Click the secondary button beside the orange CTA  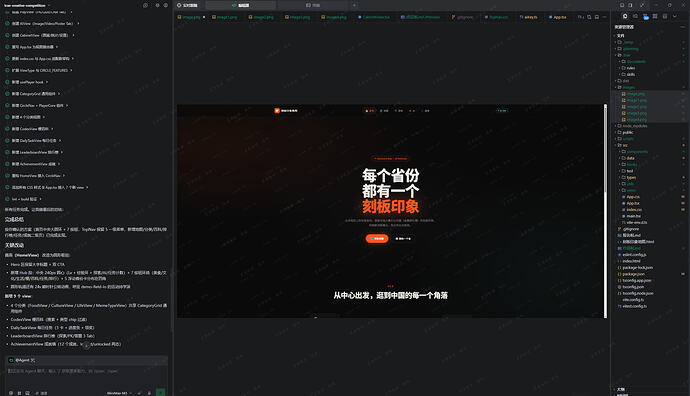pos(403,238)
